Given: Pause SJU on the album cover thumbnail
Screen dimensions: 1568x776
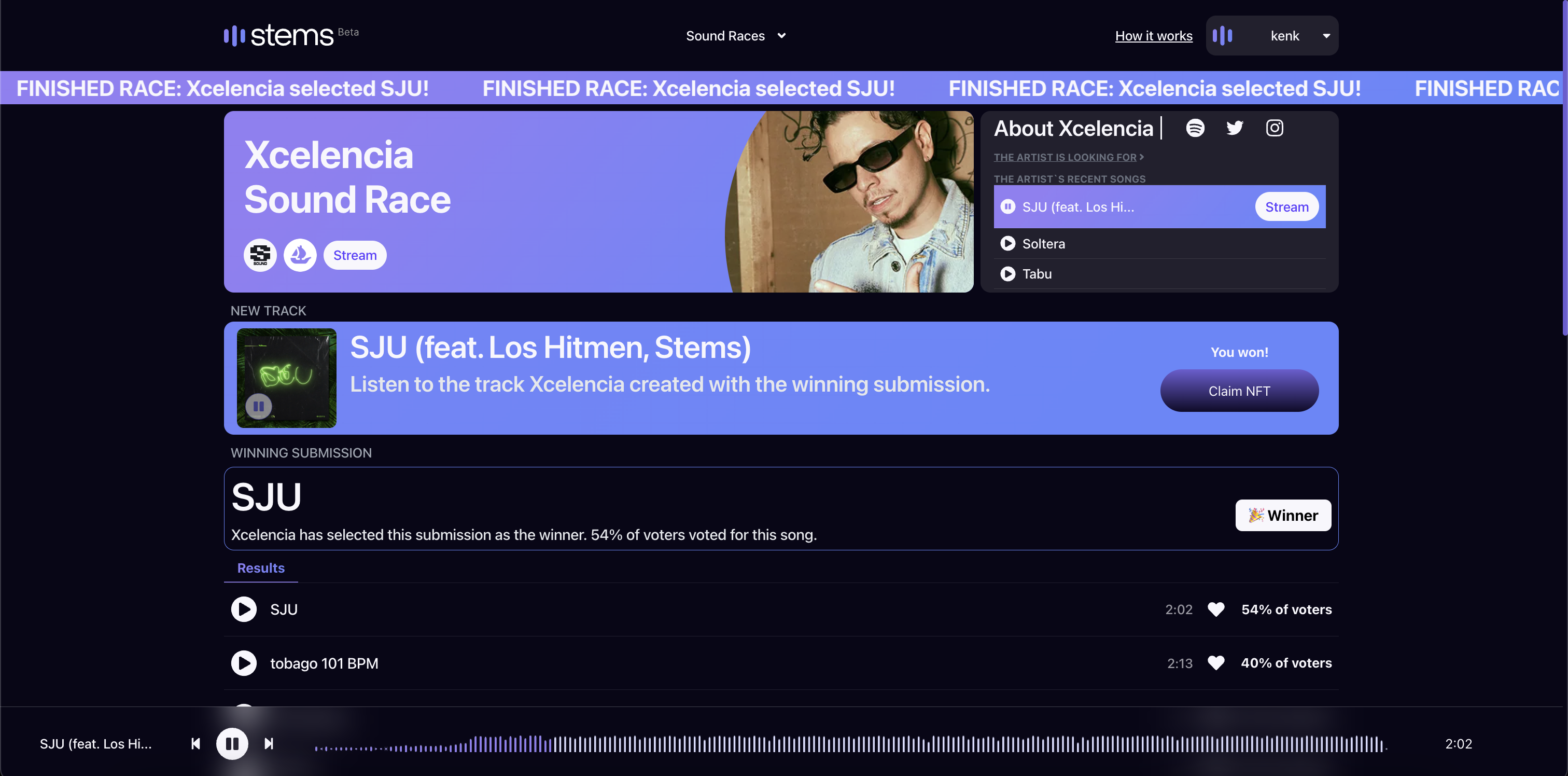Looking at the screenshot, I should [x=259, y=406].
